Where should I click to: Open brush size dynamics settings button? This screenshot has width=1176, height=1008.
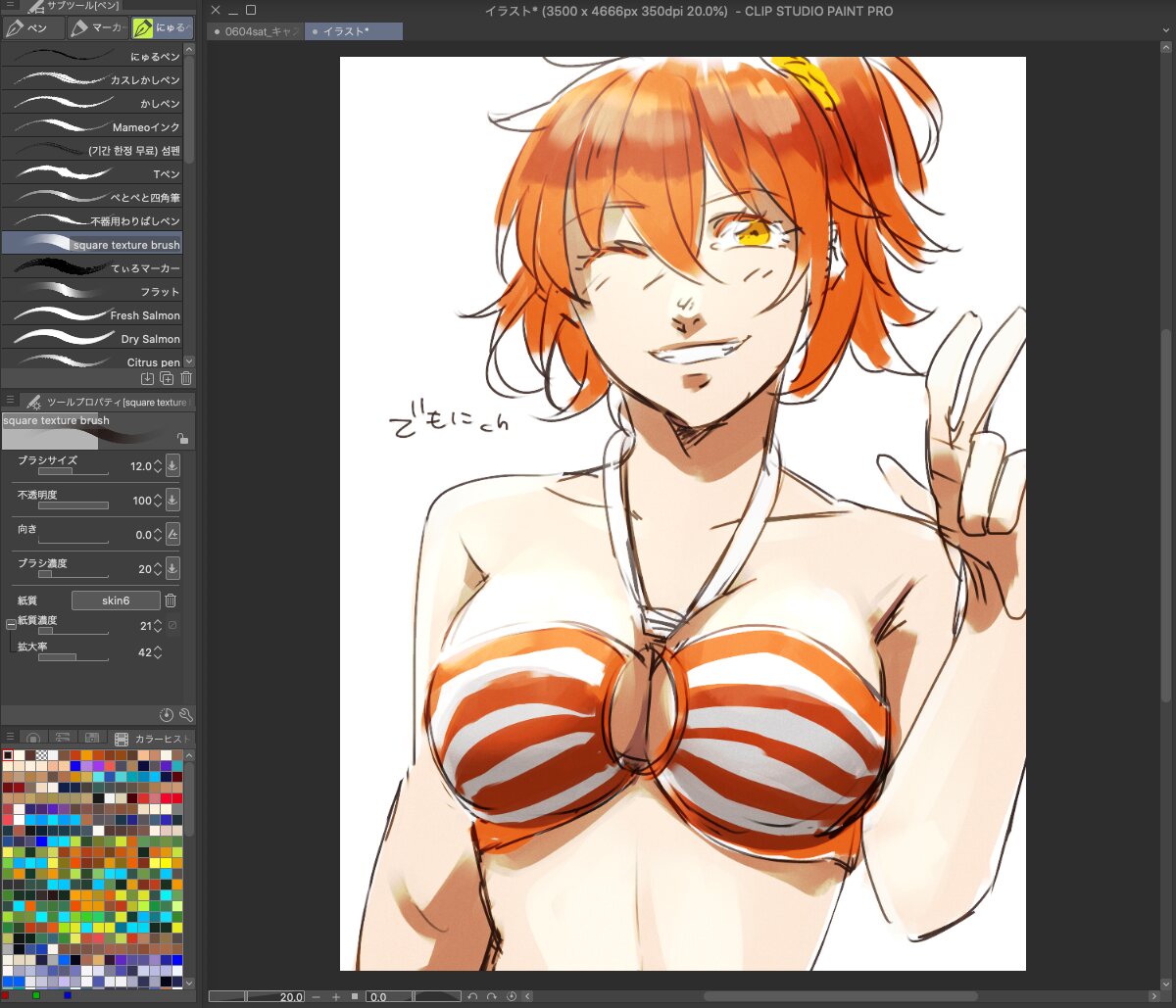pyautogui.click(x=172, y=466)
